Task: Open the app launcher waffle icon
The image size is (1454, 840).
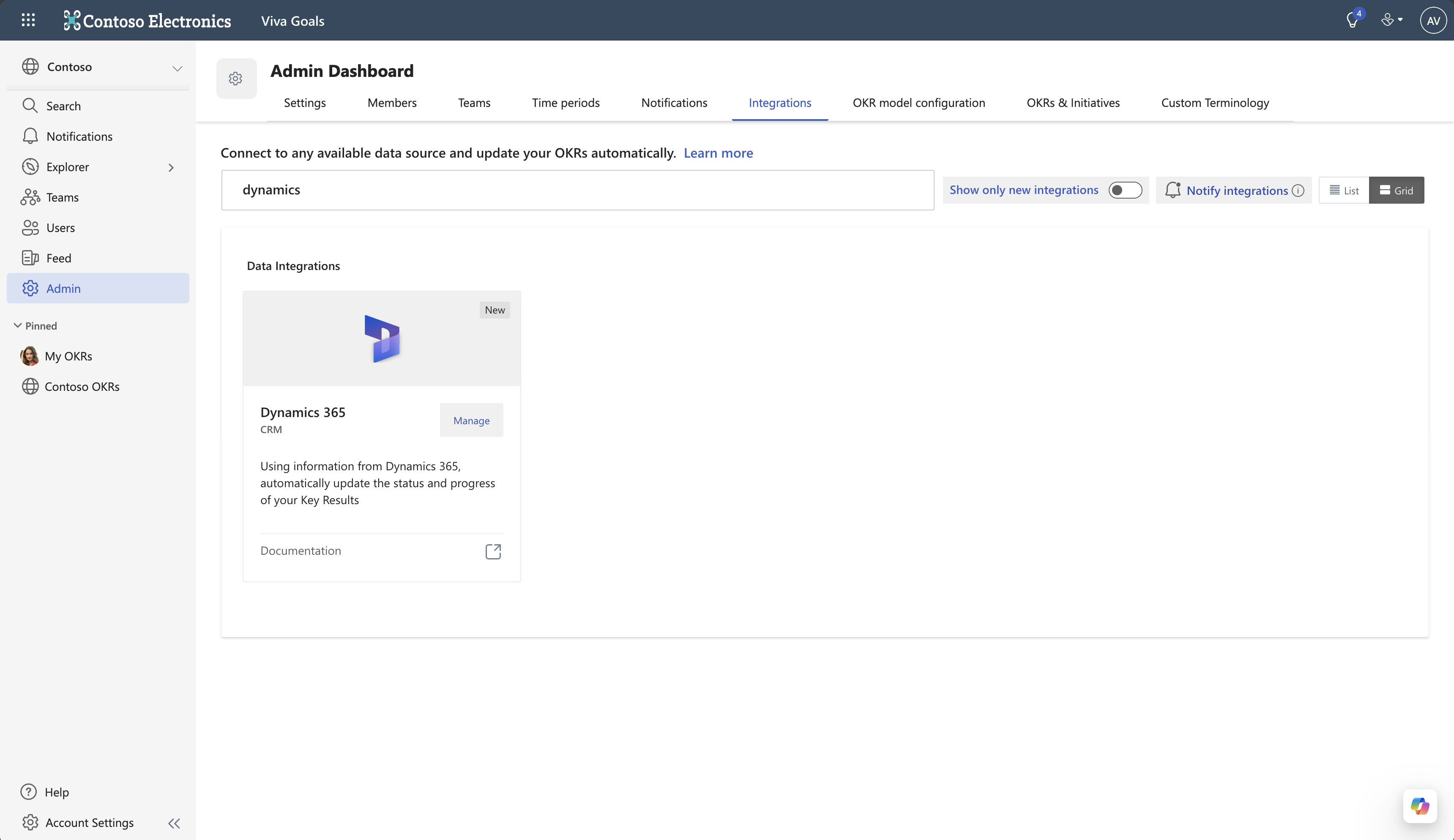Action: 28,20
